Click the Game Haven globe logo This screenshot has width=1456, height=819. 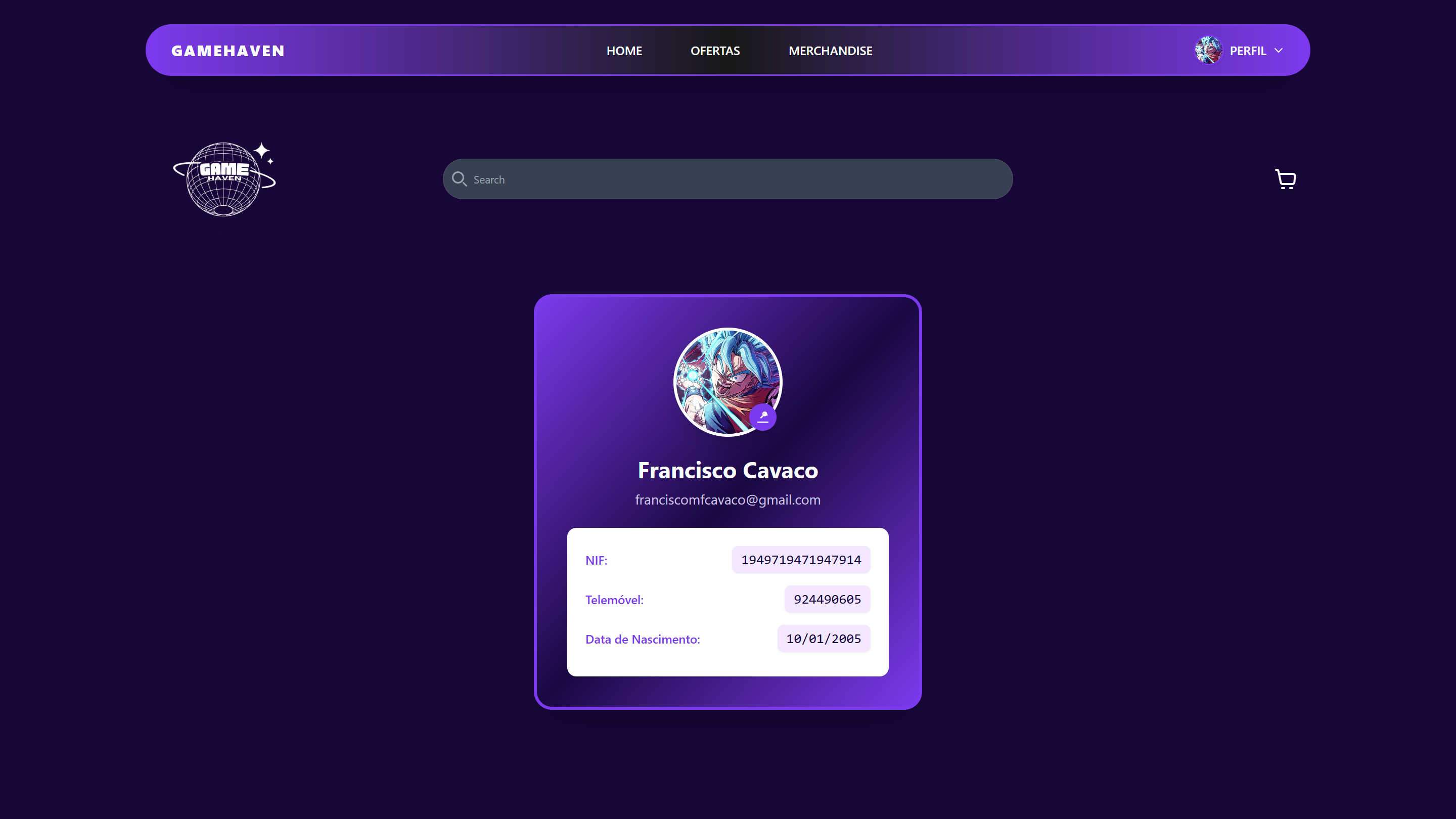pyautogui.click(x=224, y=178)
